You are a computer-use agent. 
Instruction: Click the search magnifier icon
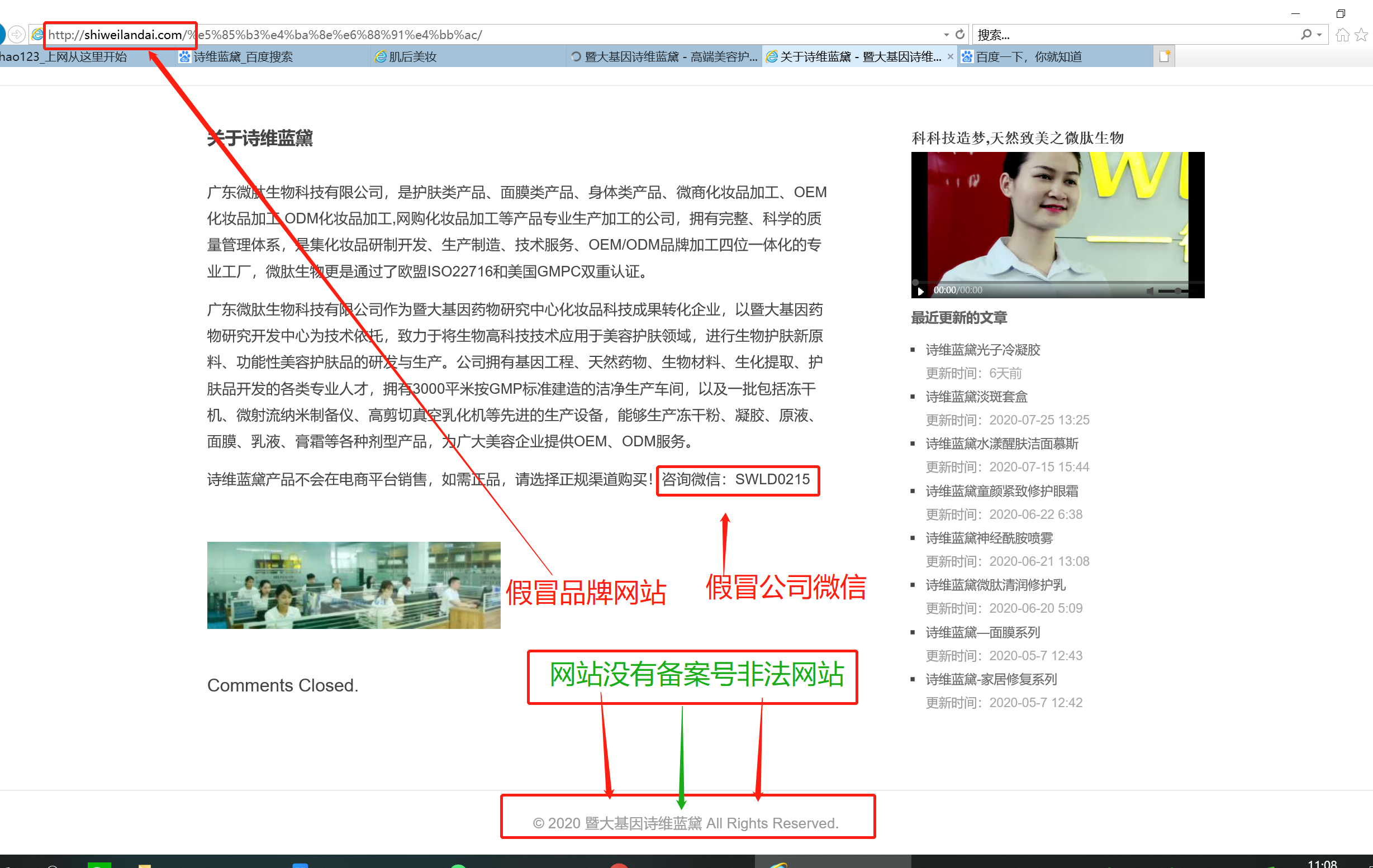tap(1306, 35)
